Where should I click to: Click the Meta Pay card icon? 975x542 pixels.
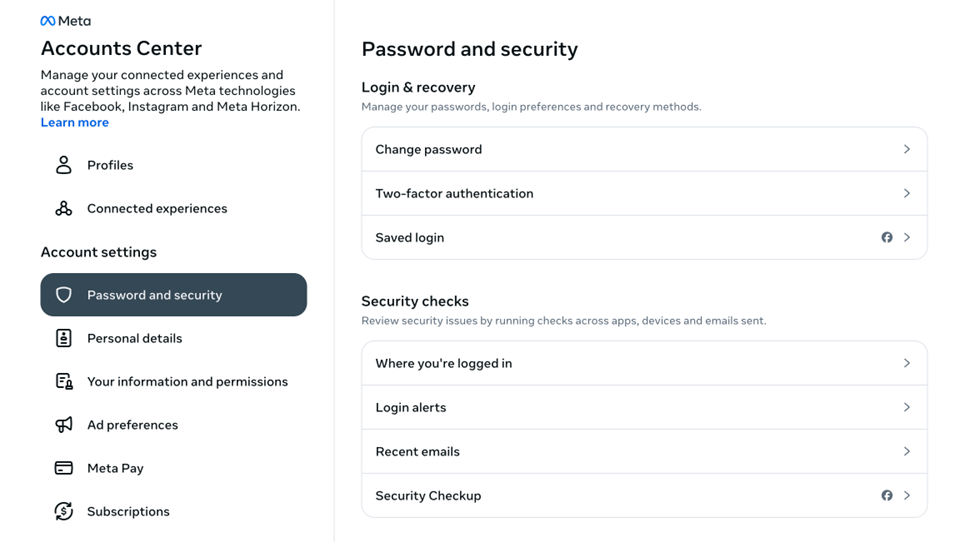coord(64,468)
